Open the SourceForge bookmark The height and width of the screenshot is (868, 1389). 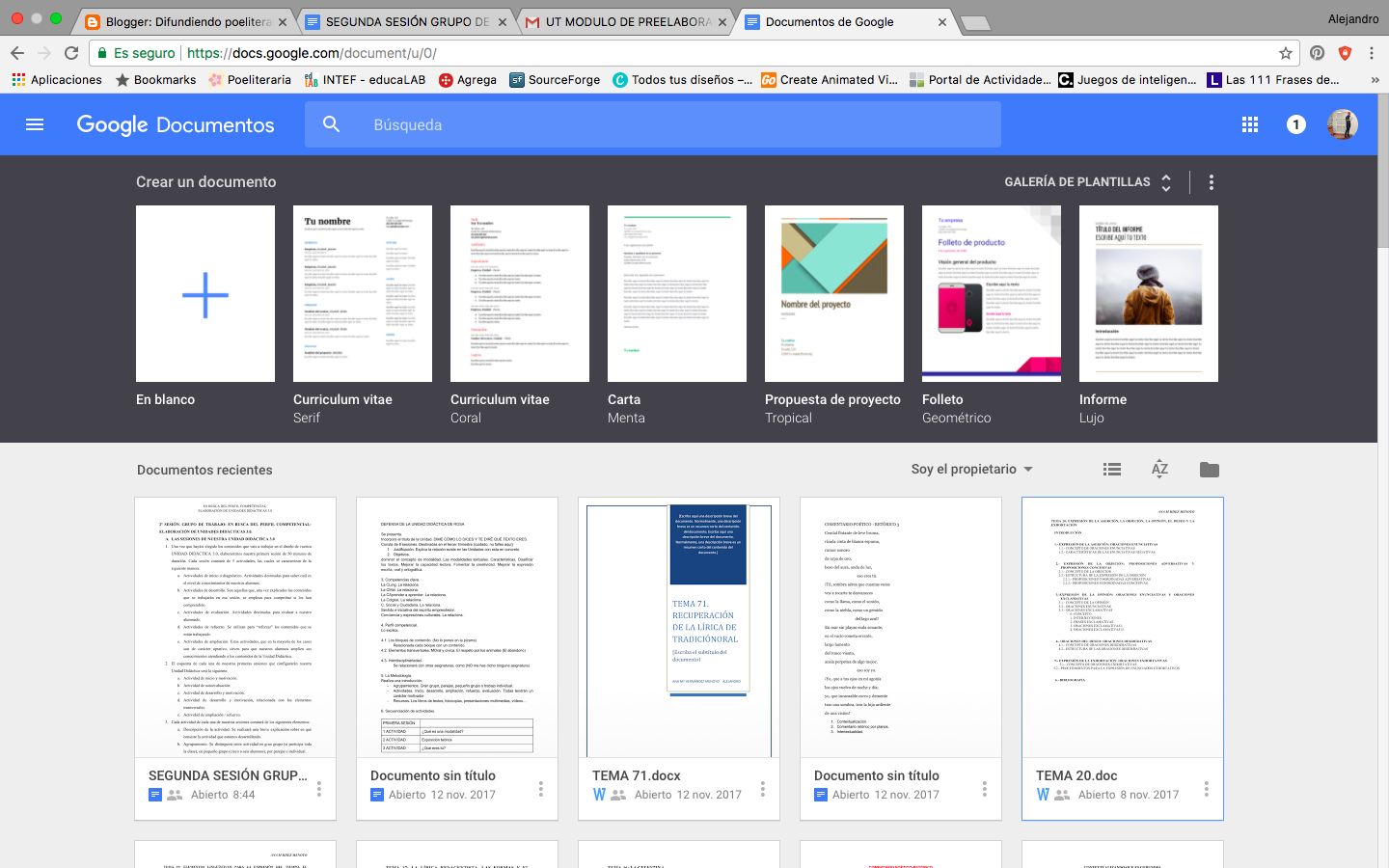click(556, 80)
